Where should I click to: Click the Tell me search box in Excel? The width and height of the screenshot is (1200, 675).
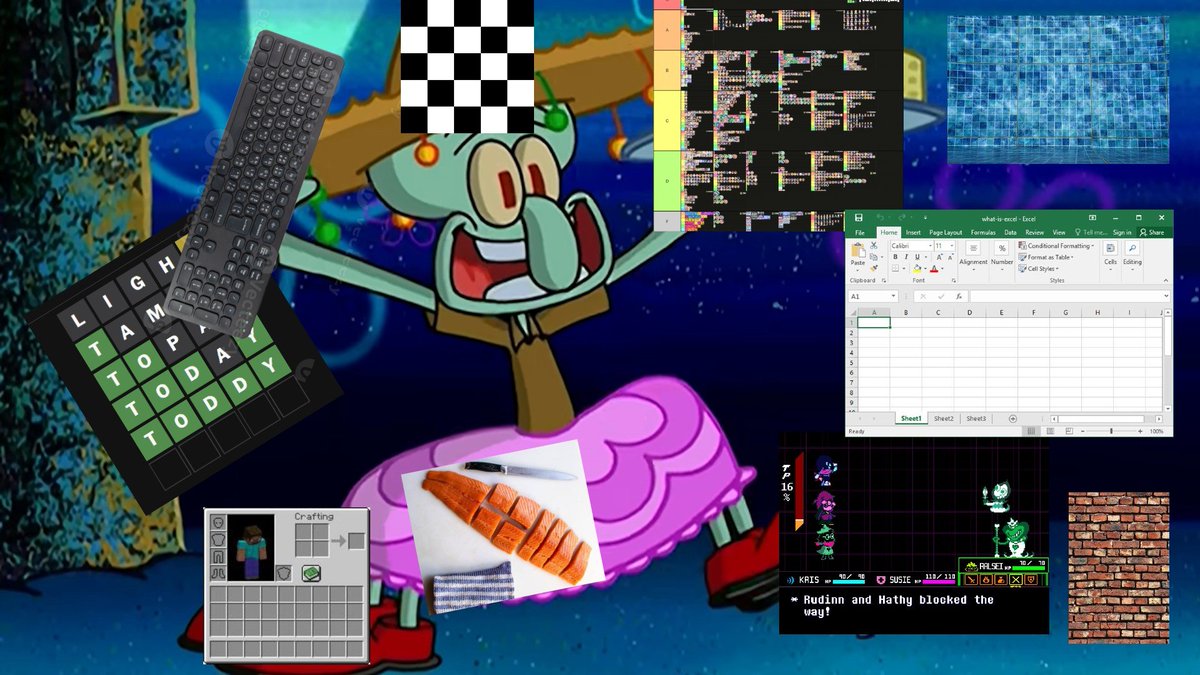point(1091,232)
